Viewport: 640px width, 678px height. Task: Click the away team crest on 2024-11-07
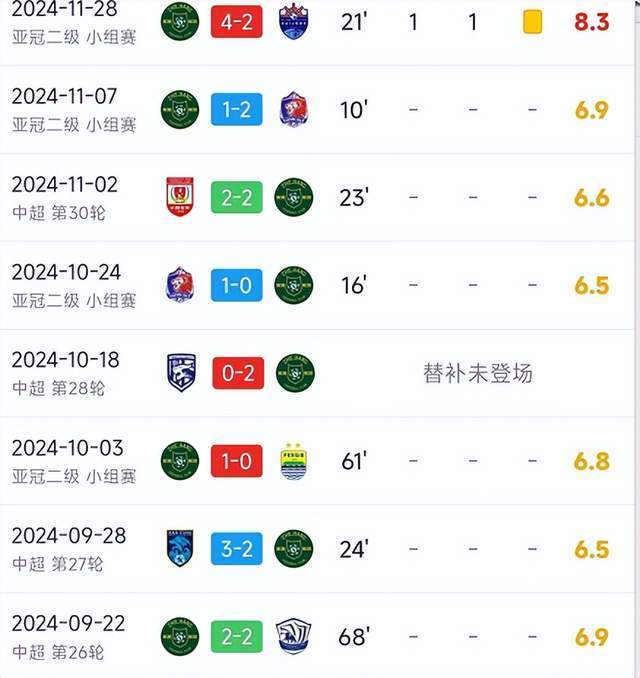294,109
